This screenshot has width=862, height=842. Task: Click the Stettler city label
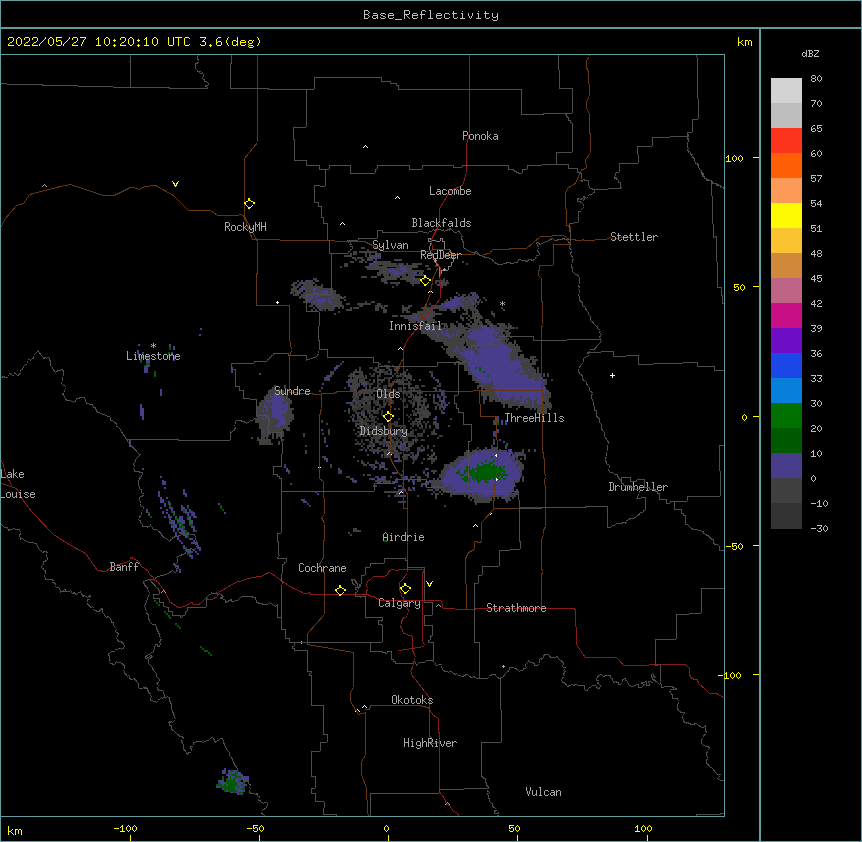pyautogui.click(x=634, y=237)
